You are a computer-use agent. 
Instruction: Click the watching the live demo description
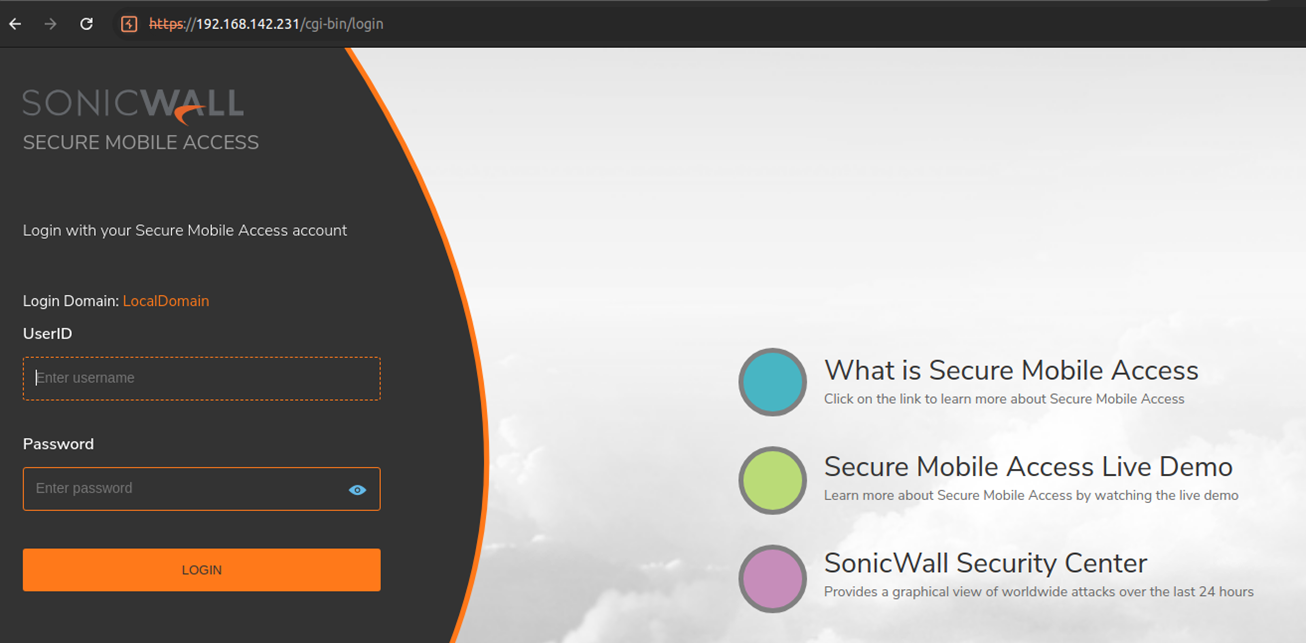tap(1031, 495)
